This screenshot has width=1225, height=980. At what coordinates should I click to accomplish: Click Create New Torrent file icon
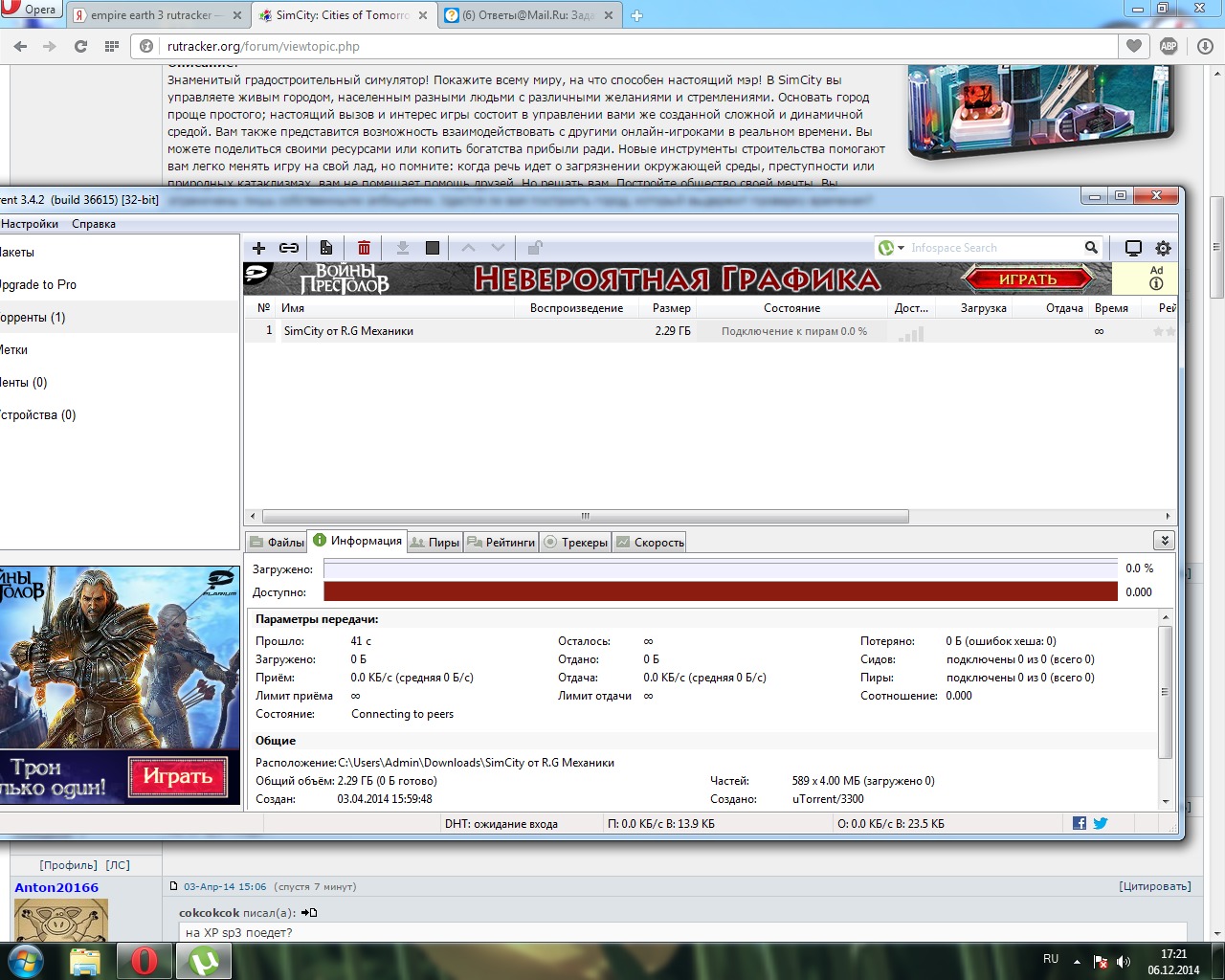[326, 248]
